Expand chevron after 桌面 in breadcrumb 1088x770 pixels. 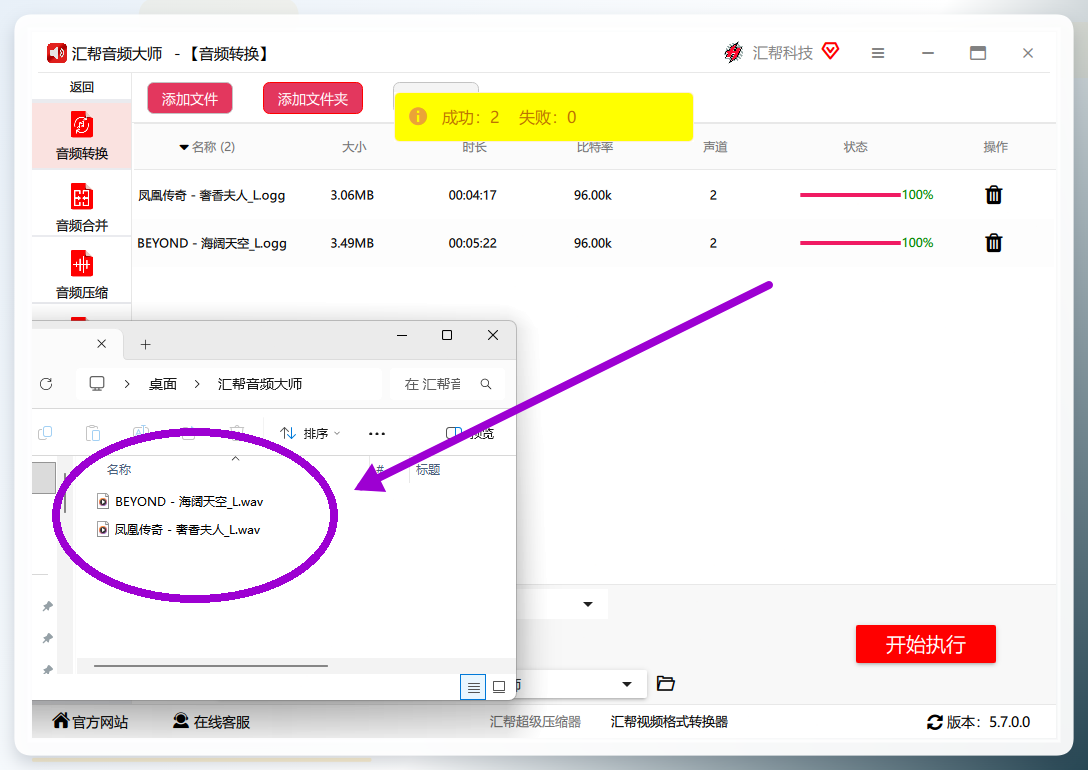click(x=197, y=384)
